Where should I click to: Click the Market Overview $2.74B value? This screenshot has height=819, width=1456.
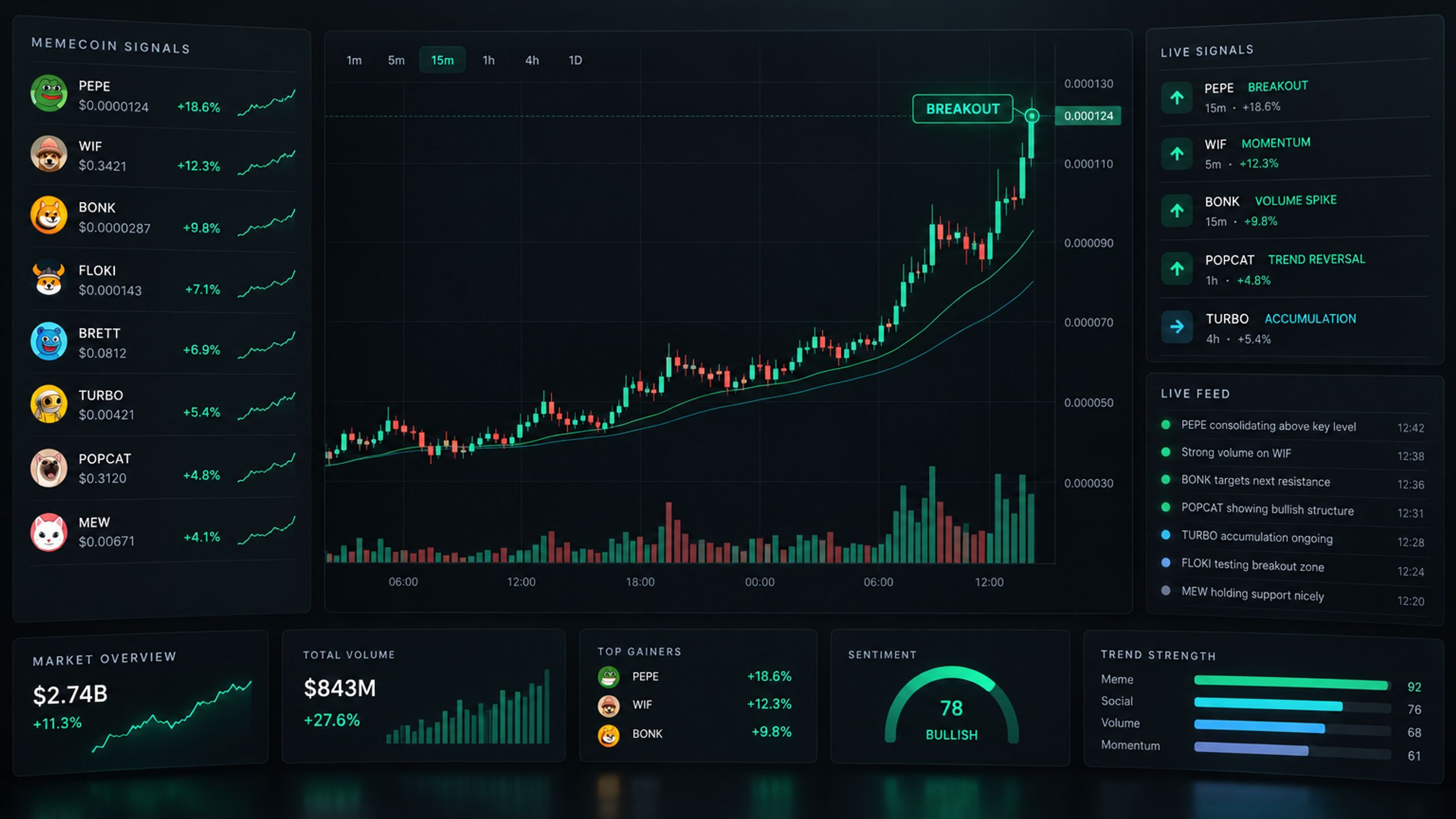[x=71, y=694]
